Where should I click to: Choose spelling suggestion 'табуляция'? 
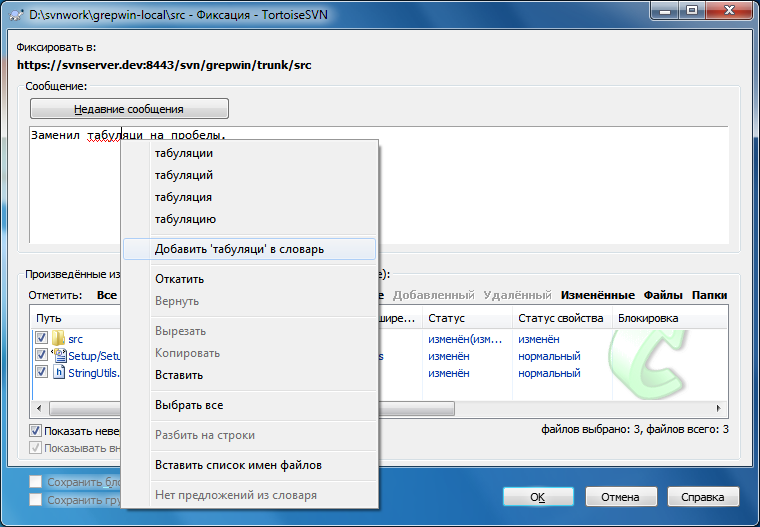click(x=250, y=197)
